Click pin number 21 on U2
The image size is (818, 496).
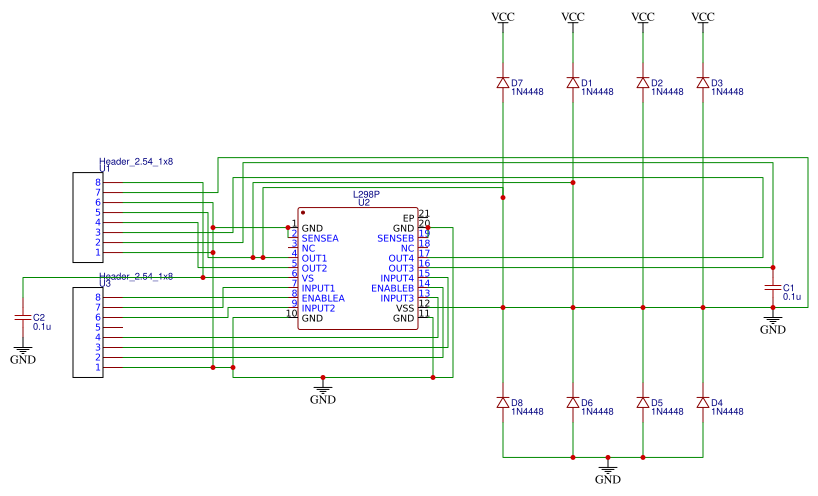(424, 213)
